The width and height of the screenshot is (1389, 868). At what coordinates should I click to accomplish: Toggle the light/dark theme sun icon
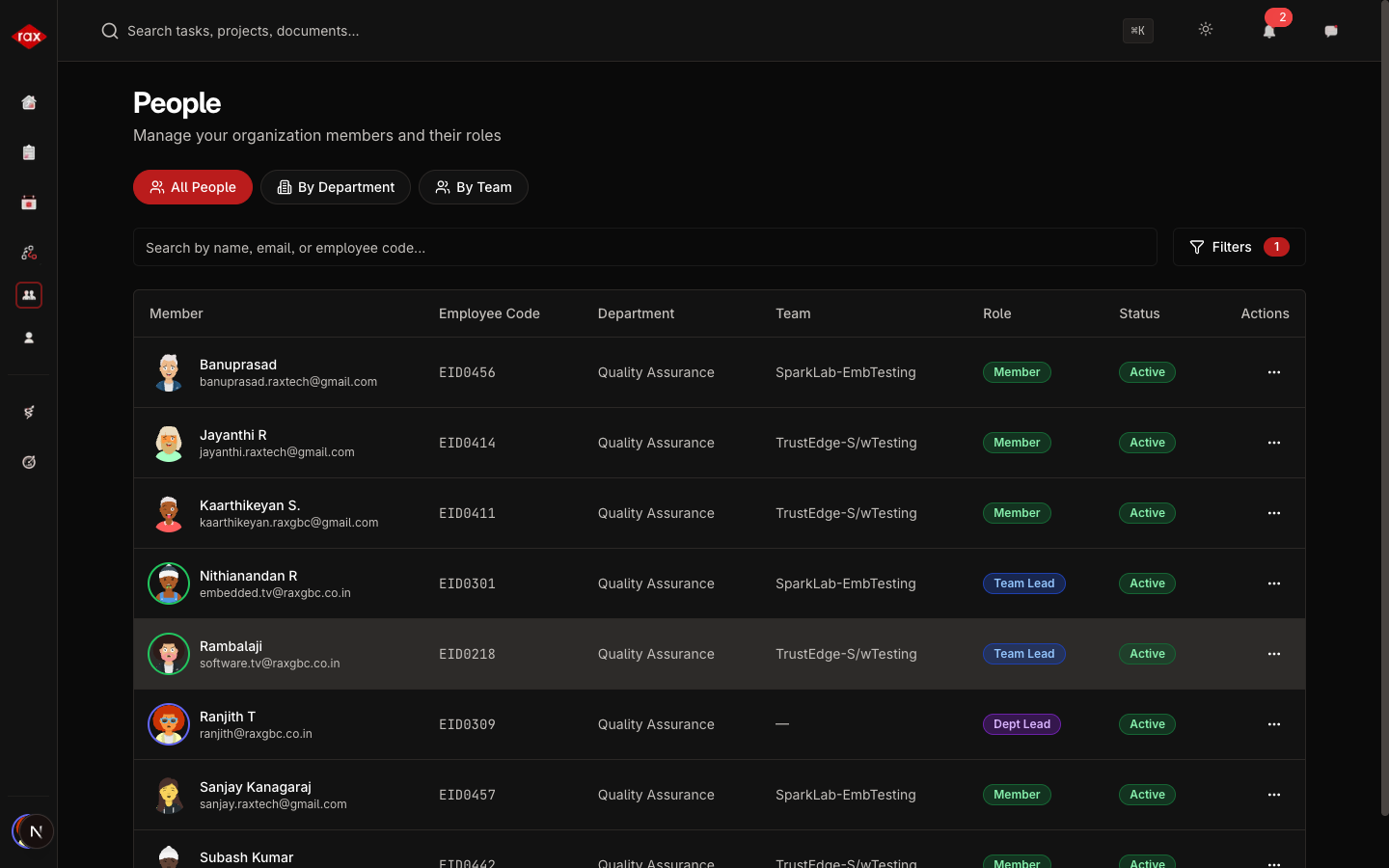pyautogui.click(x=1206, y=30)
